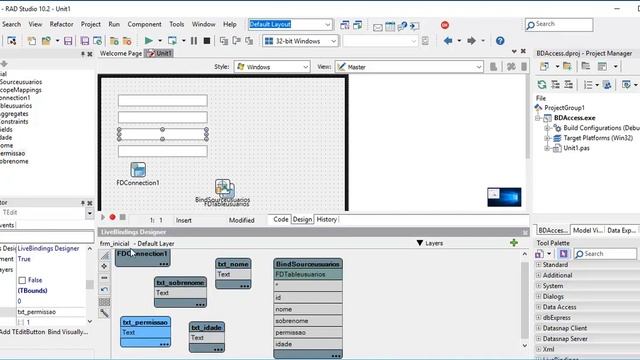Click the open project folder icon in toolbar

point(46,41)
